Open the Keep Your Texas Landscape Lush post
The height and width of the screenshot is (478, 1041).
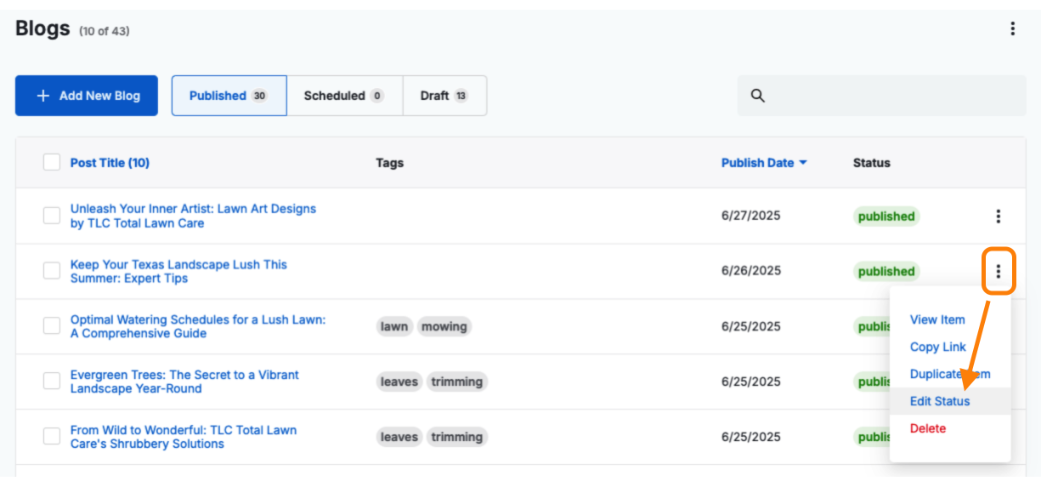point(178,271)
